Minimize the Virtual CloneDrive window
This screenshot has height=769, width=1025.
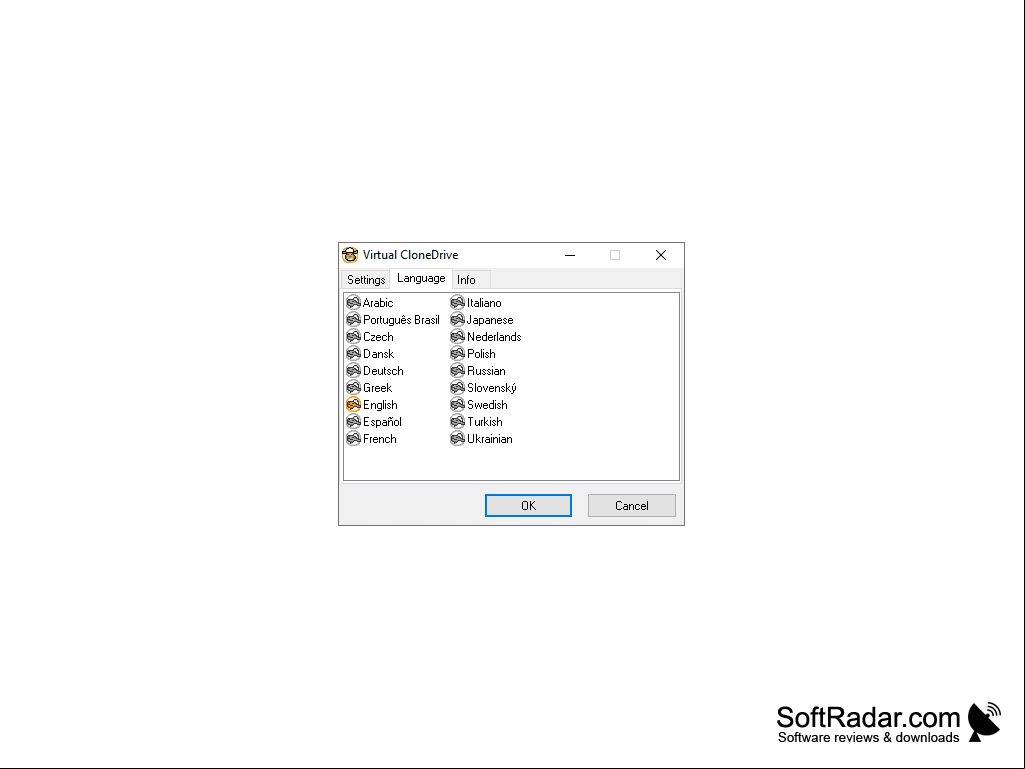570,255
